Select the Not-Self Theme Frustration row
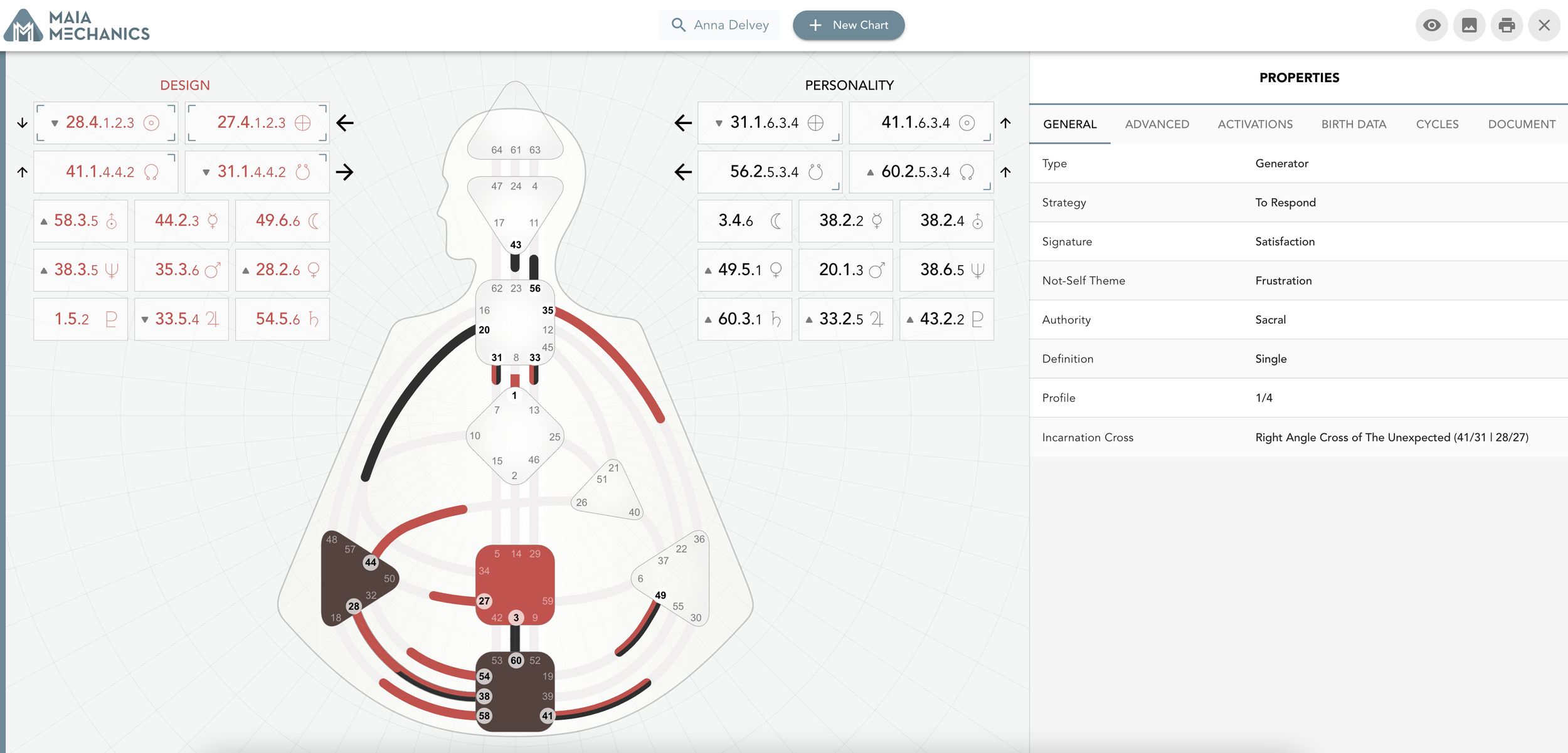The width and height of the screenshot is (1568, 753). [1299, 281]
